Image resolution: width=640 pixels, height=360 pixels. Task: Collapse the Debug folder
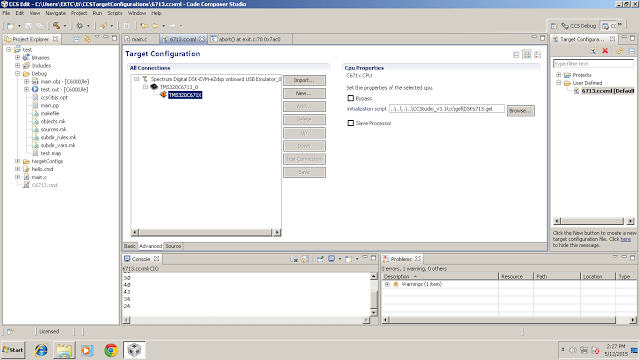point(18,73)
